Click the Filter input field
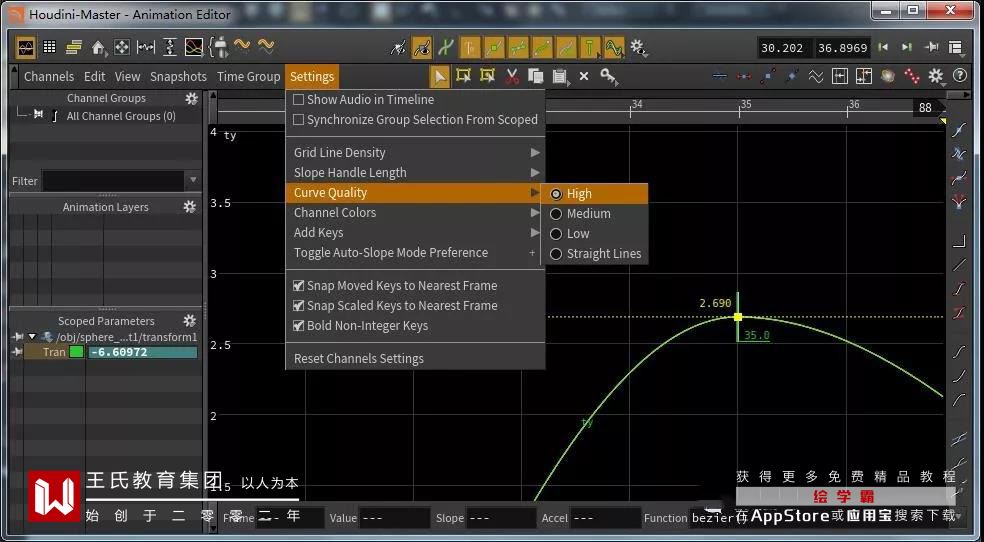This screenshot has width=984, height=542. pyautogui.click(x=114, y=181)
